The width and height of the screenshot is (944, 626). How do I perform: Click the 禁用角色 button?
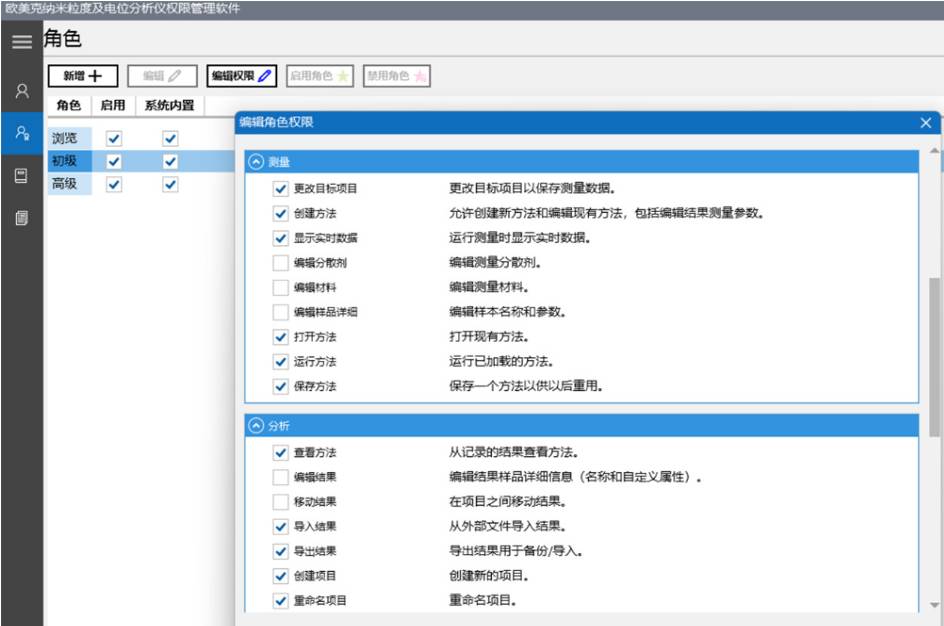coord(397,76)
